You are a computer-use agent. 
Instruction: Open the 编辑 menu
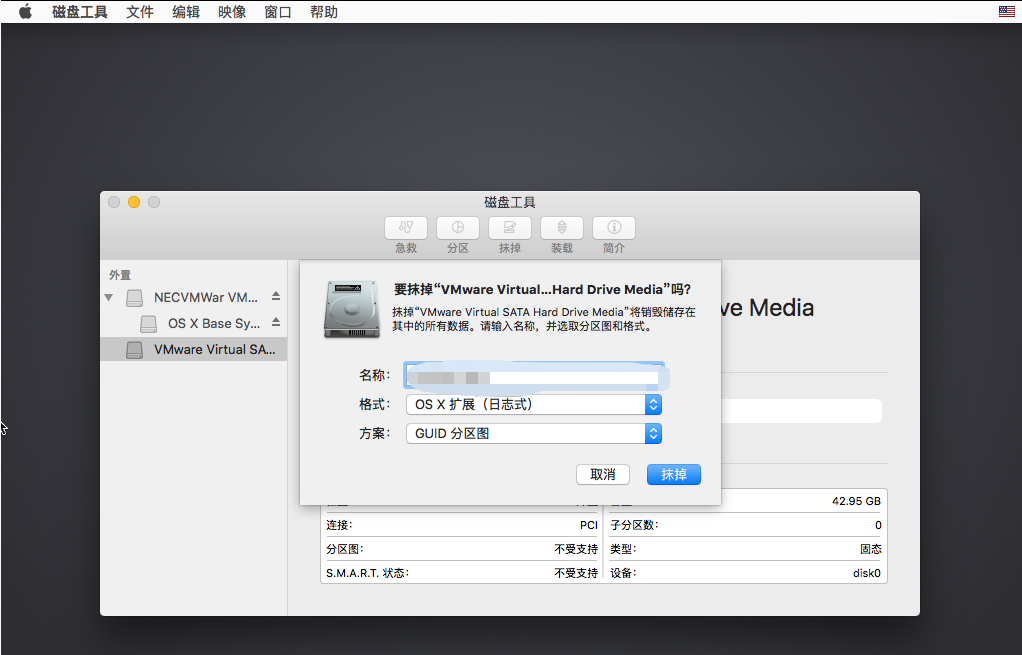(x=186, y=12)
